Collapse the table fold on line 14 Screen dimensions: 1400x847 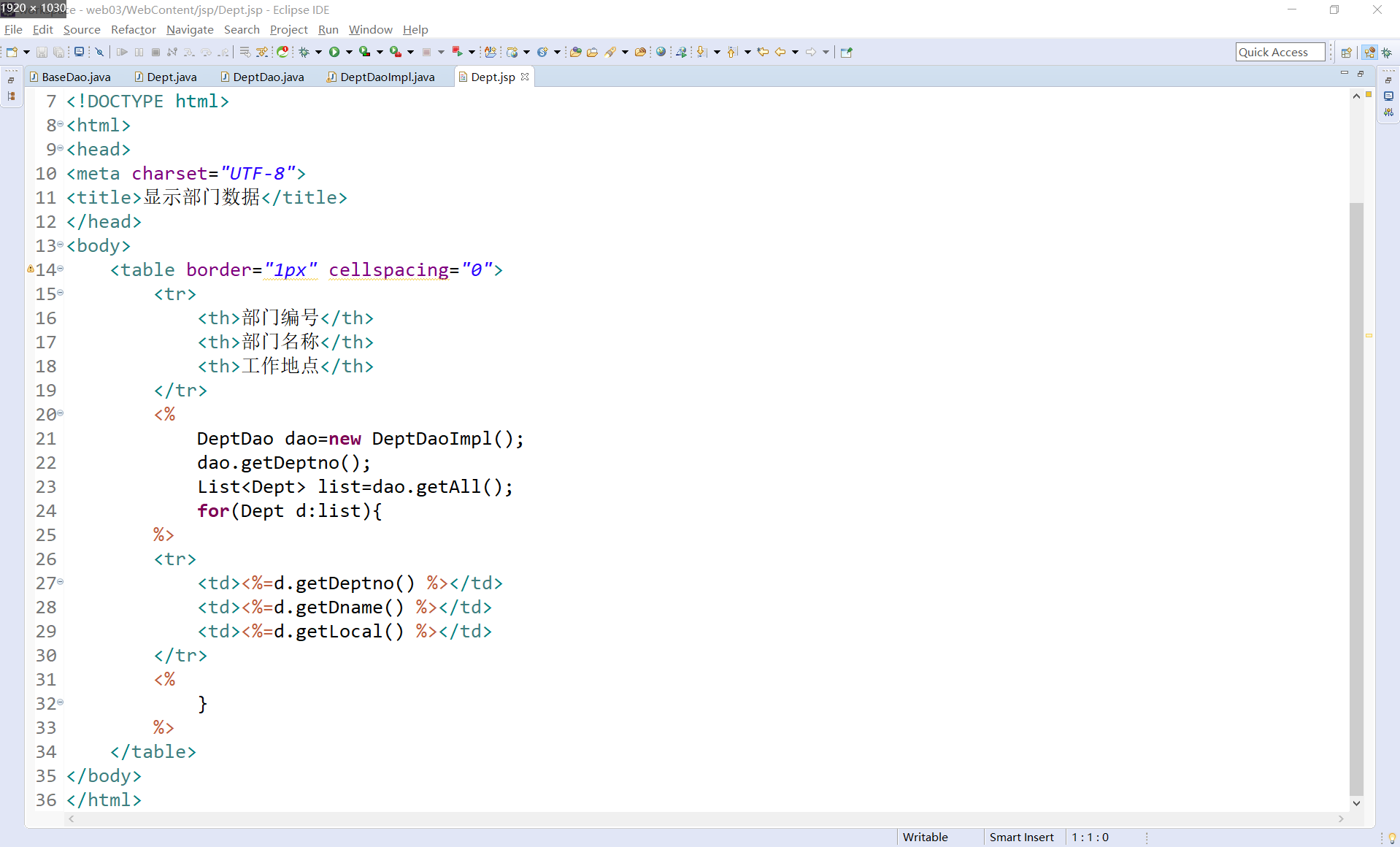(61, 269)
